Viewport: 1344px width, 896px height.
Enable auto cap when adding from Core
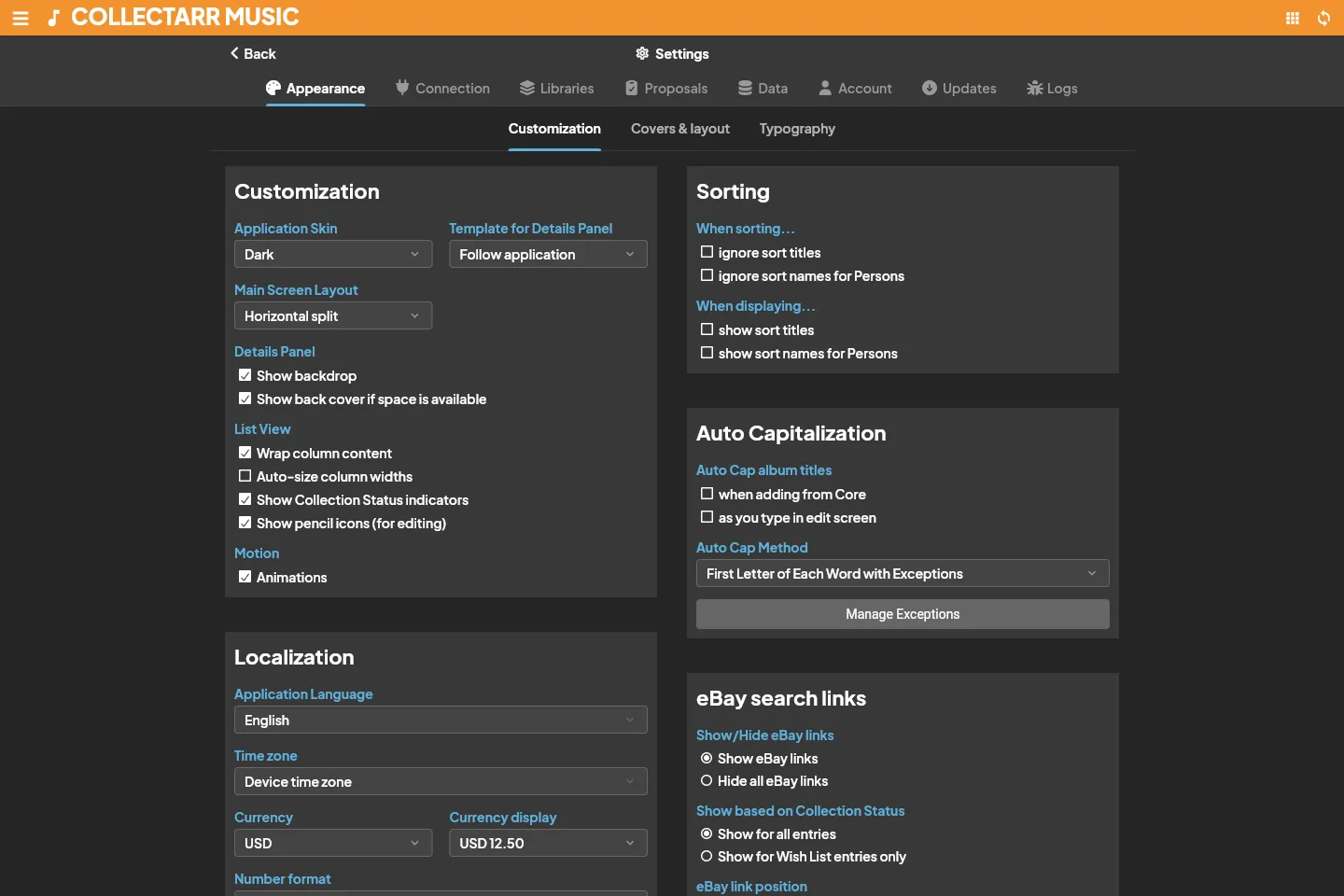[x=707, y=494]
